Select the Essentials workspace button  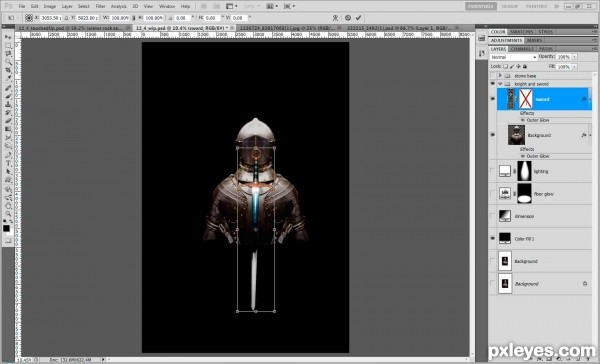pyautogui.click(x=481, y=6)
